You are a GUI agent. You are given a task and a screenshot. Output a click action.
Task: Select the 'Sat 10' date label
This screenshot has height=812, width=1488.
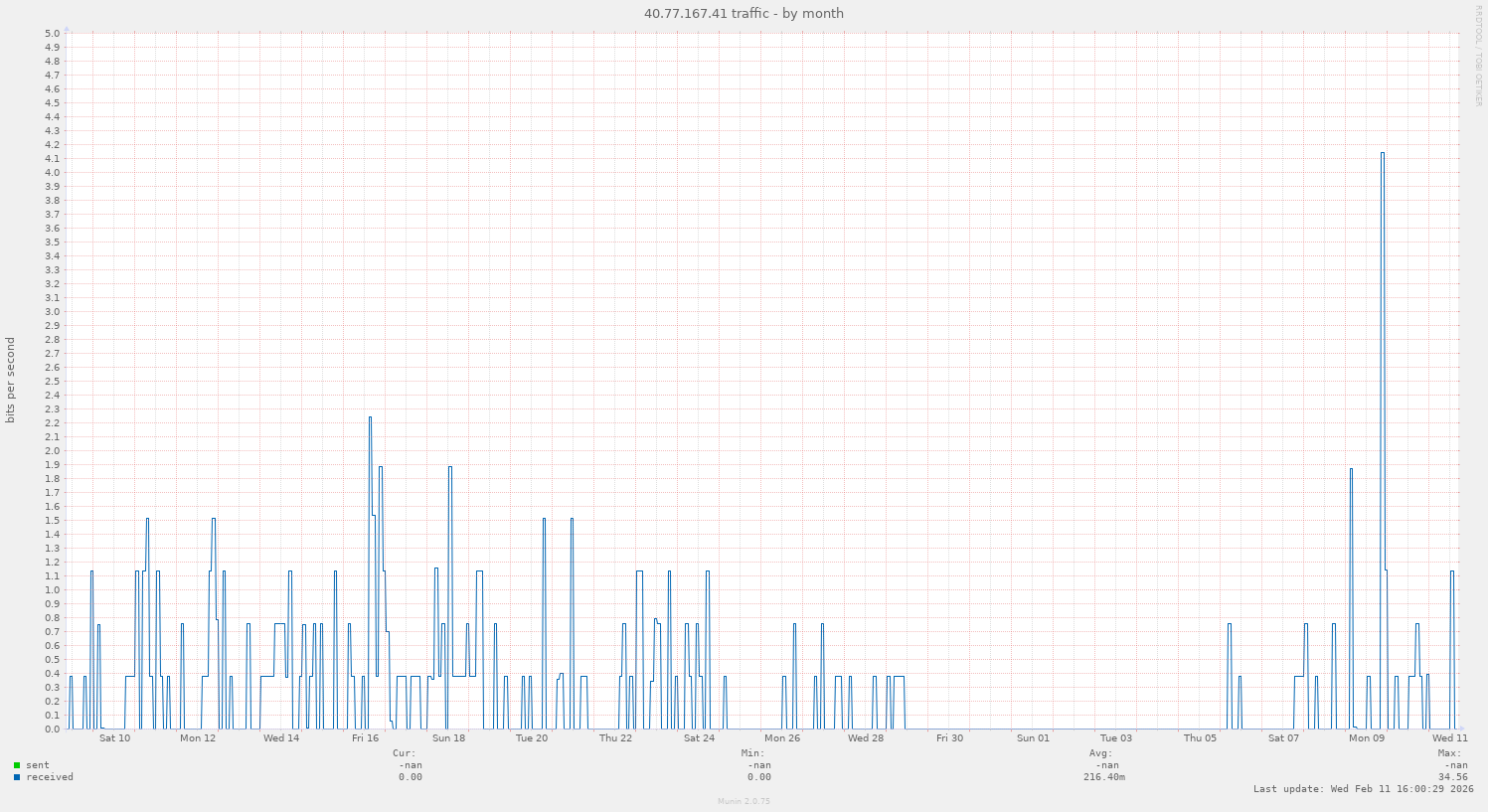[113, 738]
